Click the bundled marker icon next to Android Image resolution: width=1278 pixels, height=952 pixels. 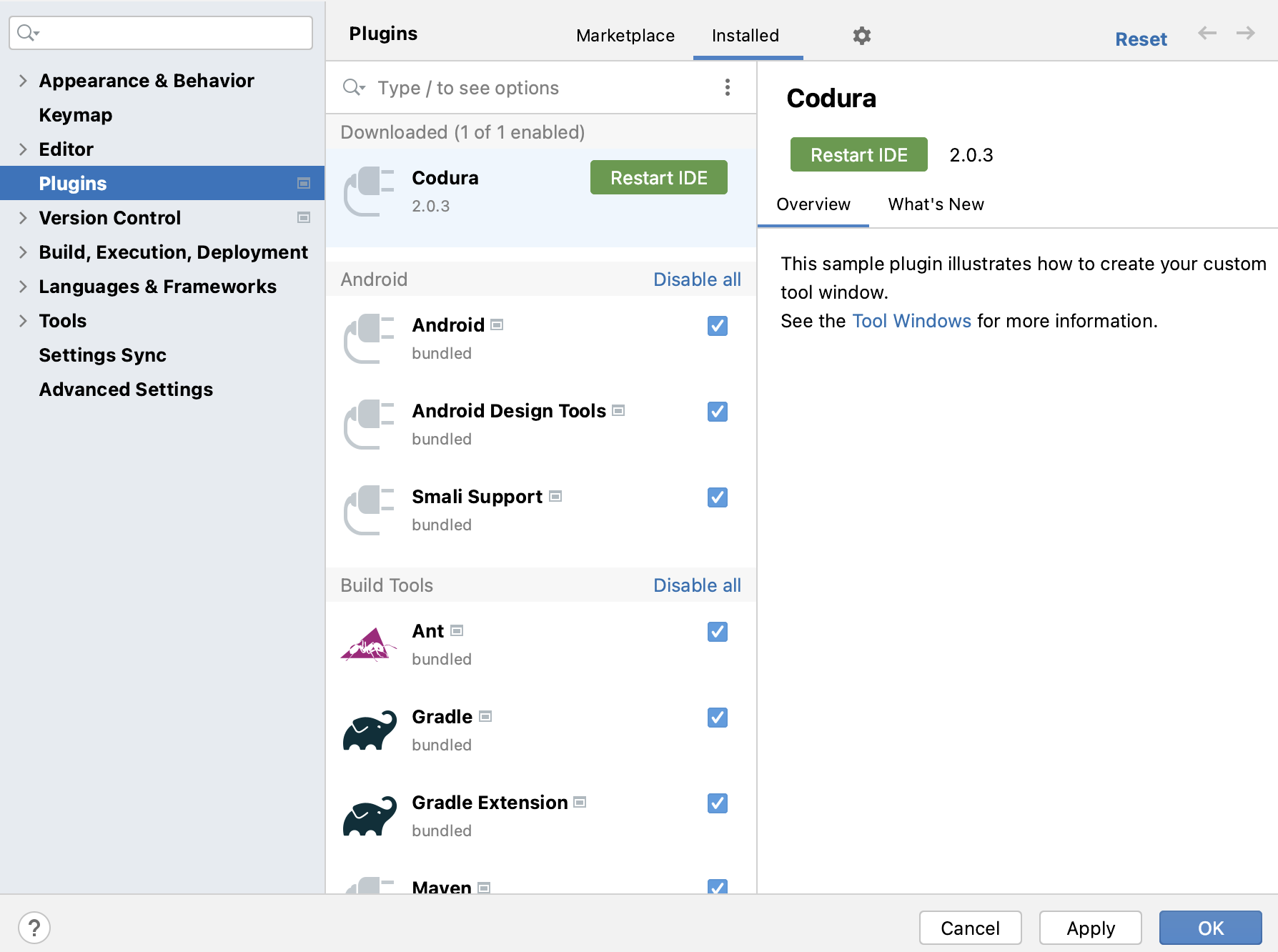pos(497,324)
